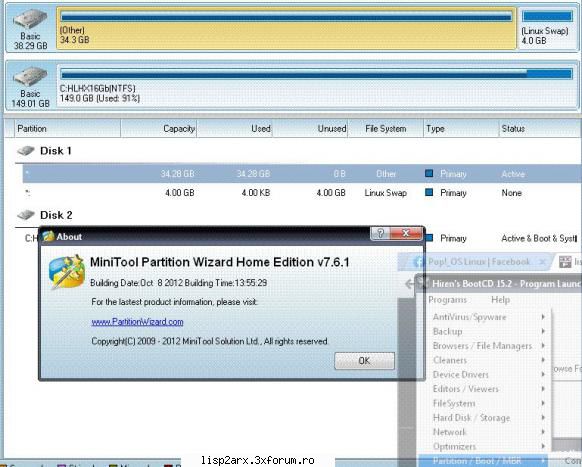Open Programs menu in Hiren's BootCD launcher
This screenshot has height=467, width=582.
tap(447, 300)
